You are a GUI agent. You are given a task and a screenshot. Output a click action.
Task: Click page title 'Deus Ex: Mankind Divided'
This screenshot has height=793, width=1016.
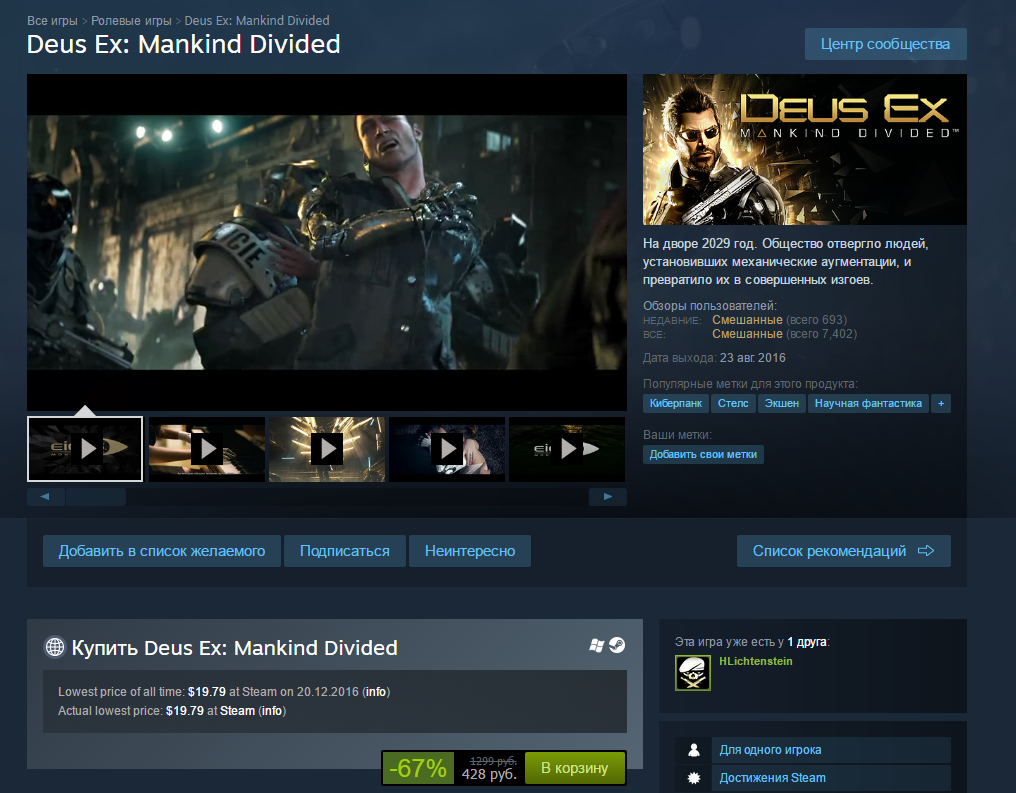[x=183, y=44]
